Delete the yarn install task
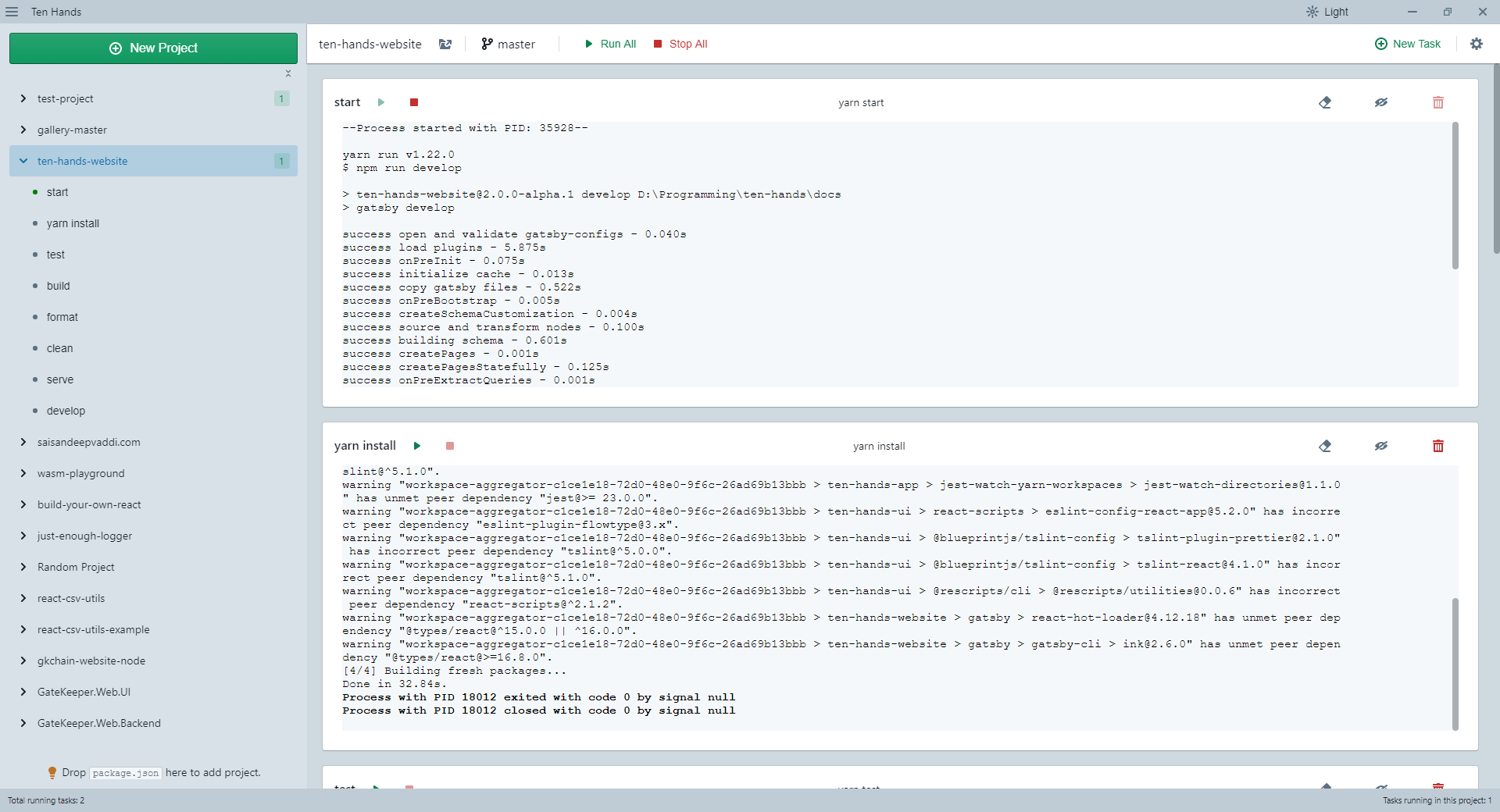This screenshot has width=1500, height=812. click(x=1437, y=446)
